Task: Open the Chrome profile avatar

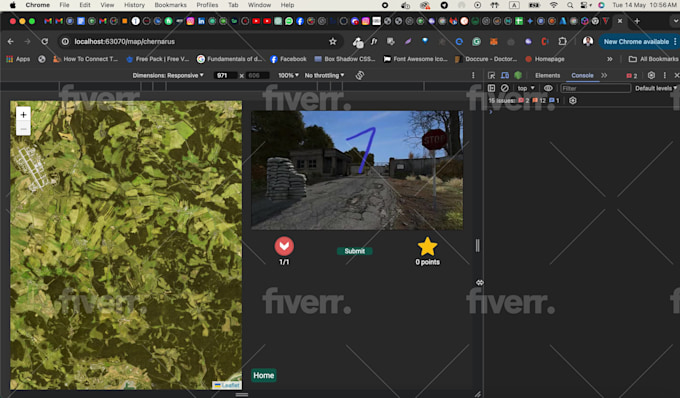Action: click(588, 42)
